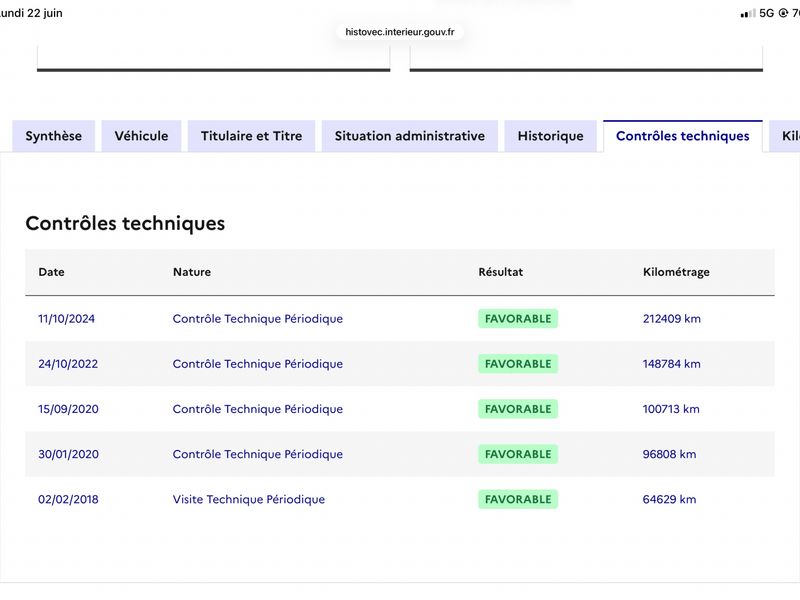Click the Date column header
The image size is (800, 600).
pos(52,272)
